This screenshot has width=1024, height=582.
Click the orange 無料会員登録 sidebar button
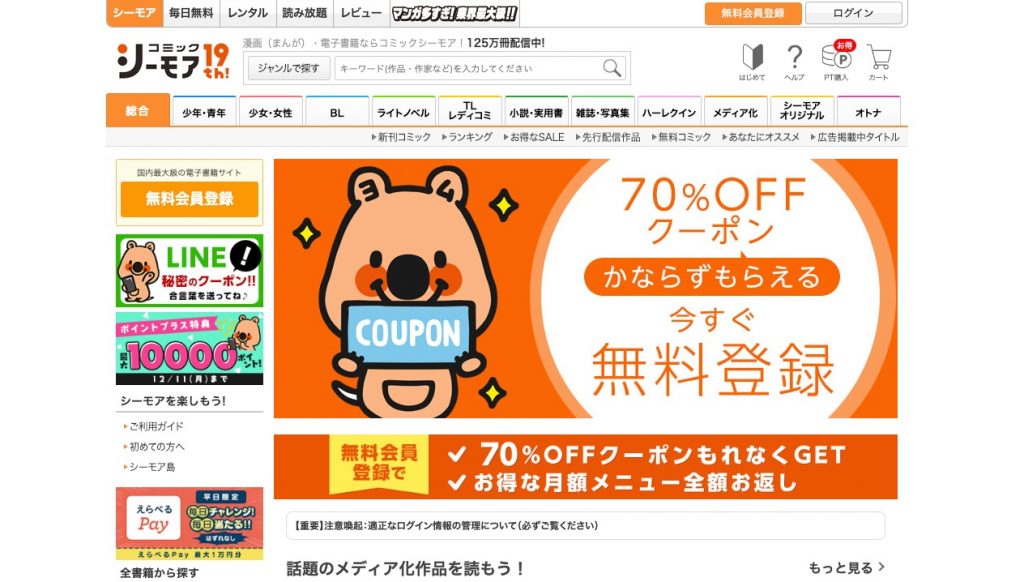coord(189,199)
